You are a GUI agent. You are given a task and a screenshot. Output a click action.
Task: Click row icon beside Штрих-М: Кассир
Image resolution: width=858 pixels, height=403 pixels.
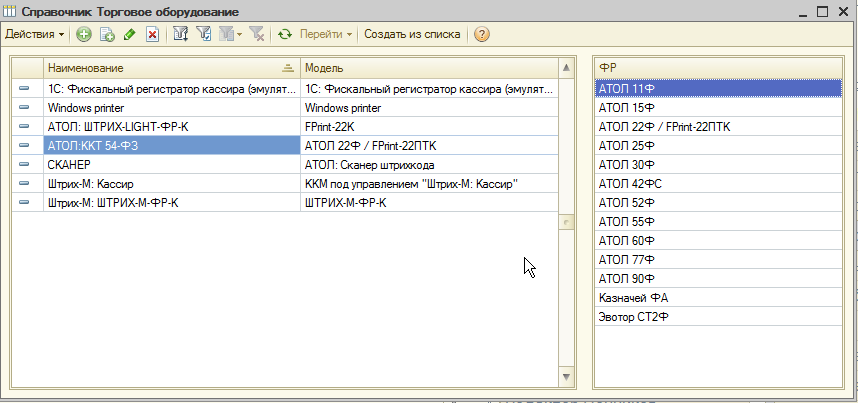(25, 184)
